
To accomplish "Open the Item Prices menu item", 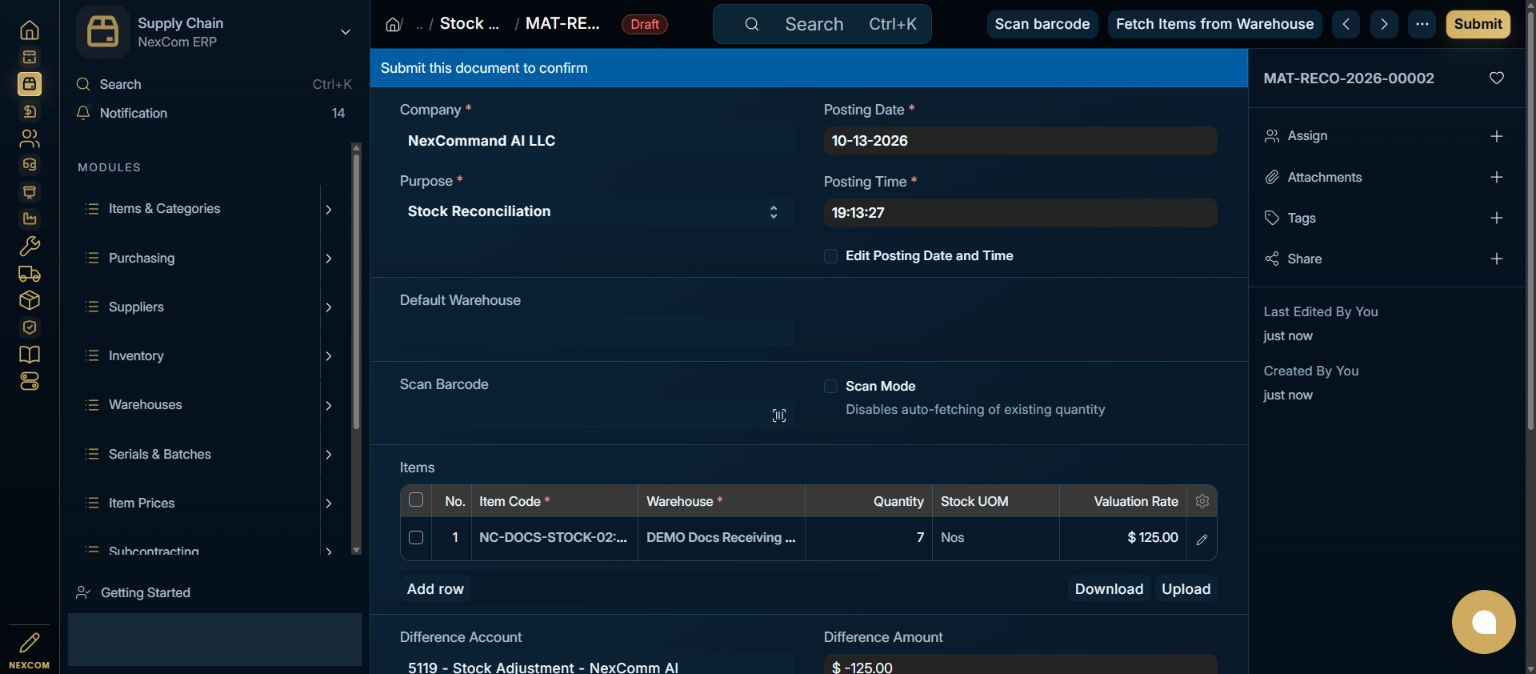I will pos(141,503).
